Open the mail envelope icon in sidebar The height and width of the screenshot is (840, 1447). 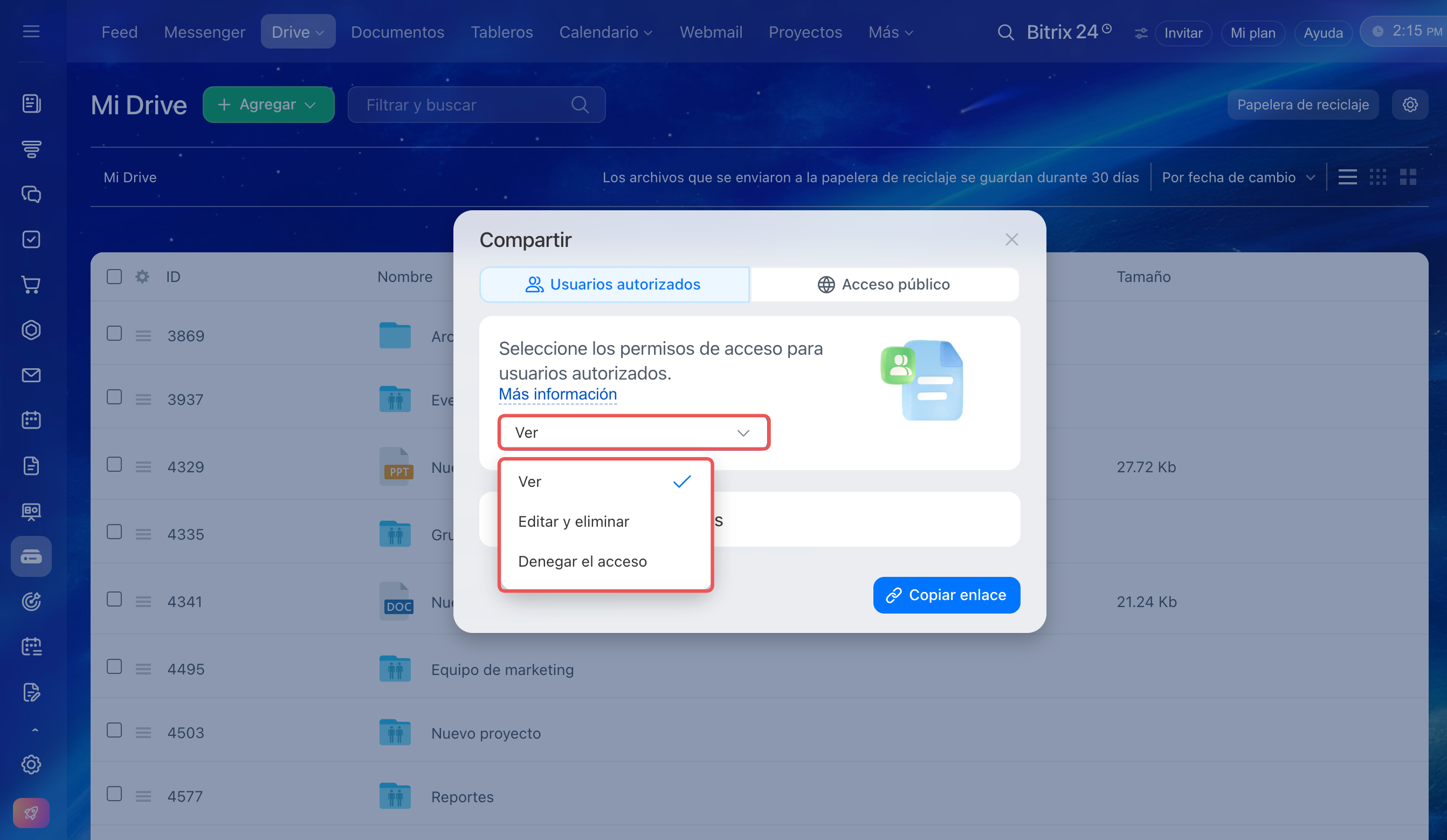click(31, 375)
